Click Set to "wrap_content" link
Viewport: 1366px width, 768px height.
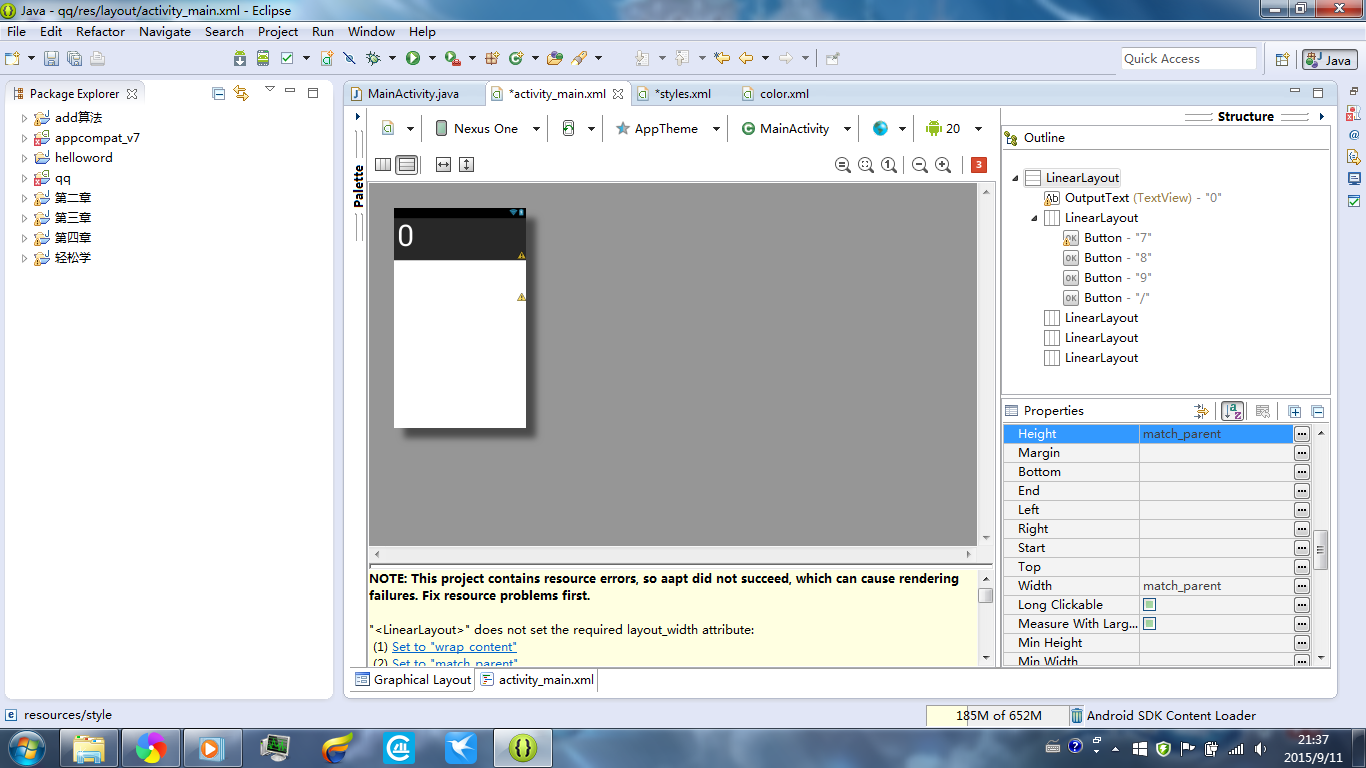point(454,647)
